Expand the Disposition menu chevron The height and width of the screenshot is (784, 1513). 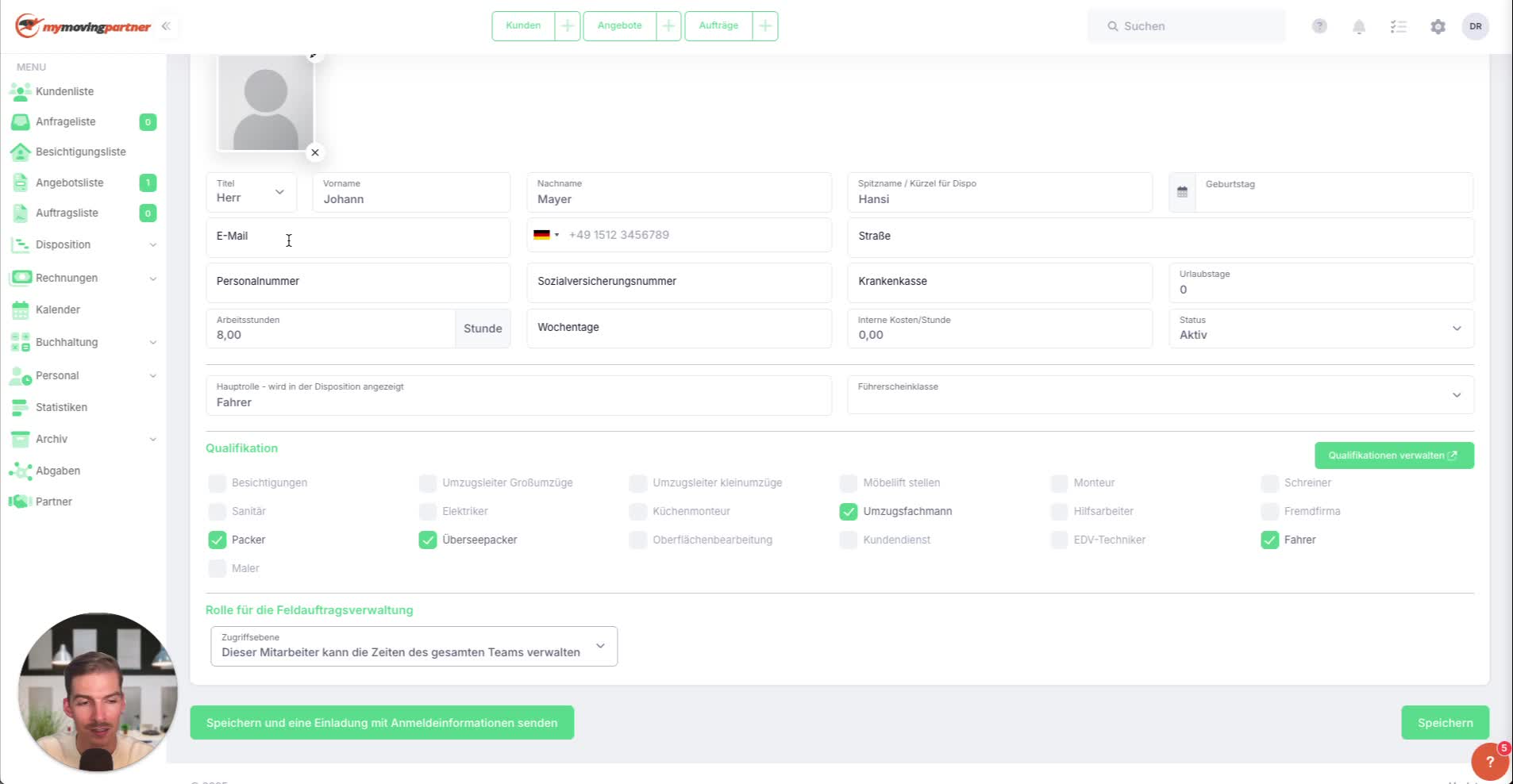(x=153, y=244)
